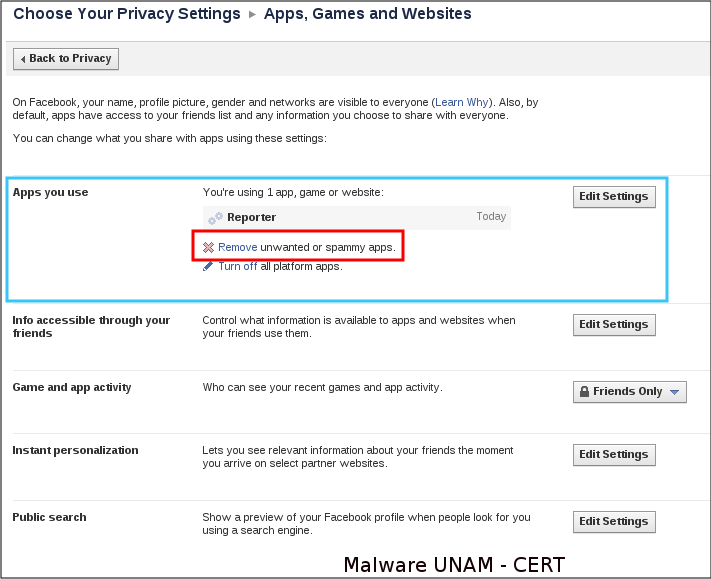Edit Settings for Instant personalization
This screenshot has width=711, height=579.
tap(614, 454)
